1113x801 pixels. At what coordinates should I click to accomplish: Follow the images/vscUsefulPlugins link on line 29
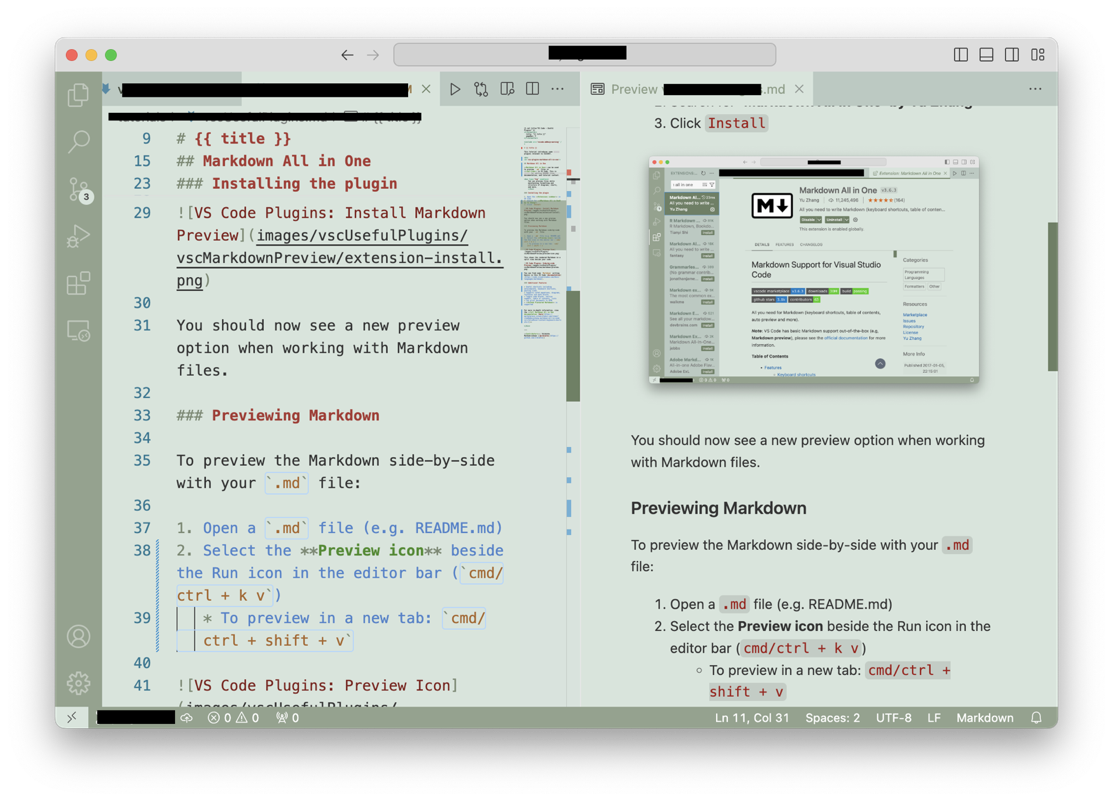[339, 258]
